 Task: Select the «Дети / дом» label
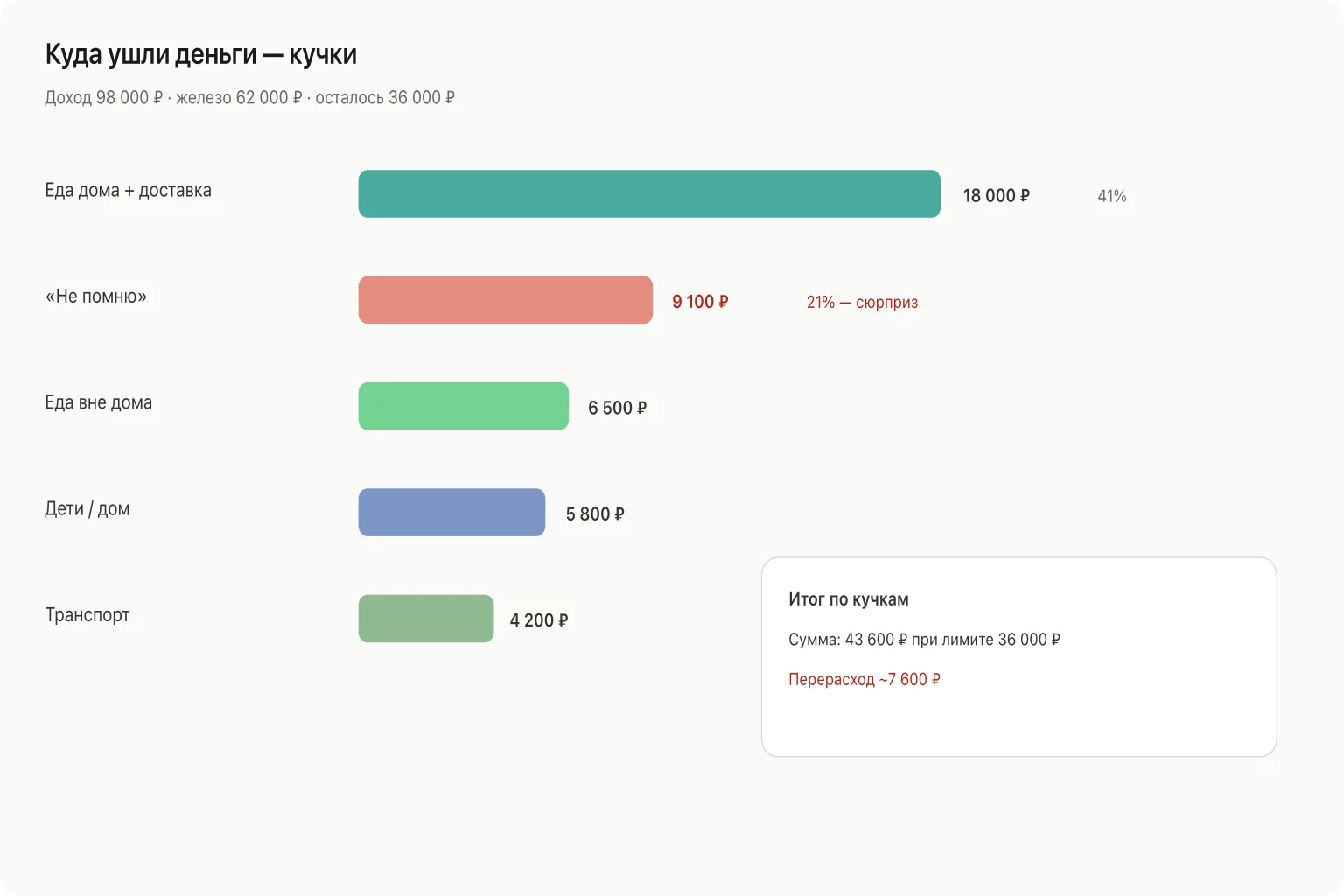pos(87,509)
